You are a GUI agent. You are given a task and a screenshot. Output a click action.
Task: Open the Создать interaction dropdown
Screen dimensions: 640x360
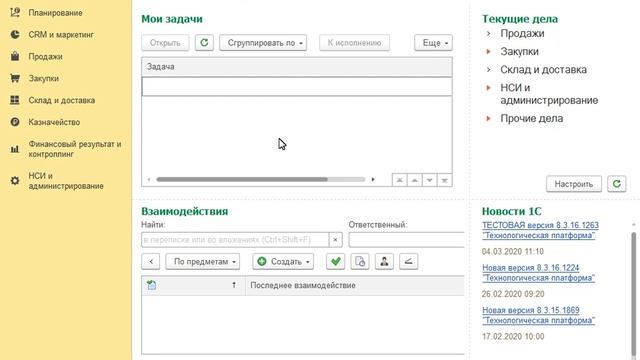283,261
